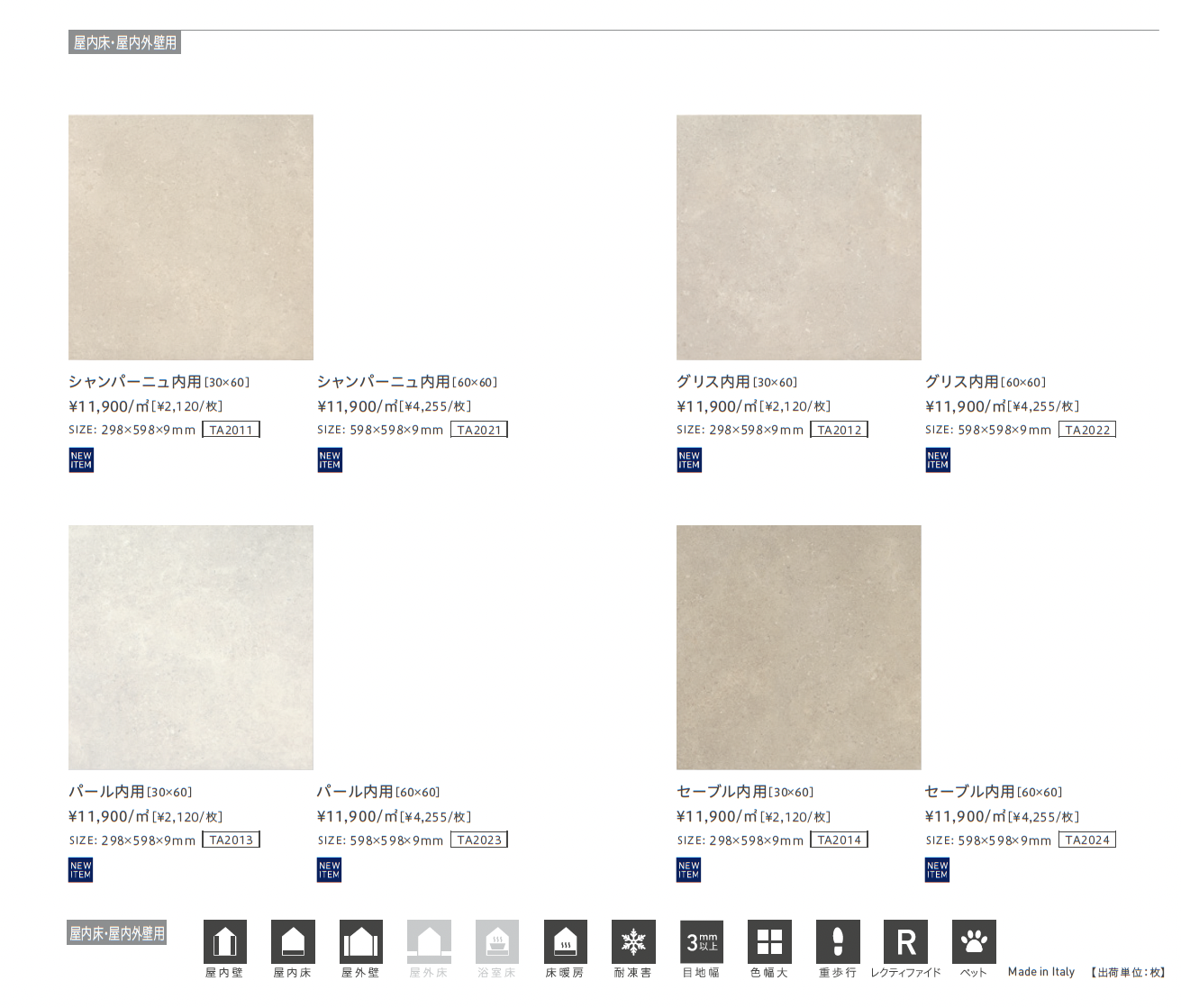Click the 耐凍害 snowflake frost-resistance icon
This screenshot has height=1008, width=1181.
coord(633,941)
